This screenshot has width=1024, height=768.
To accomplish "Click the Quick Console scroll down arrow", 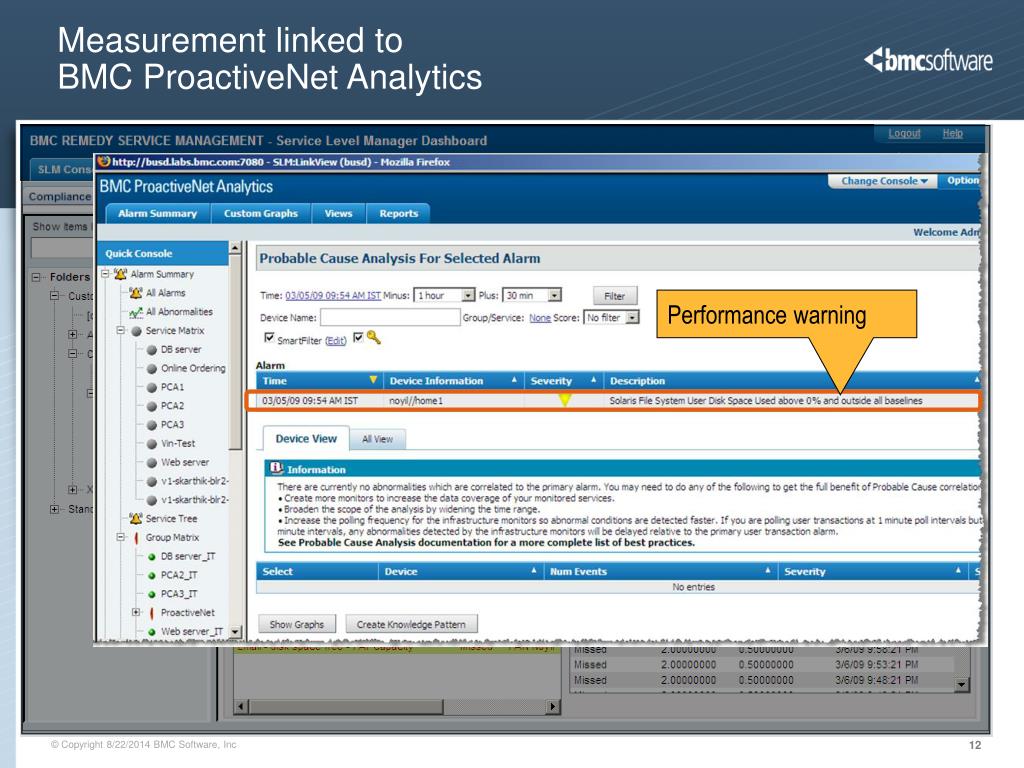I will [236, 632].
